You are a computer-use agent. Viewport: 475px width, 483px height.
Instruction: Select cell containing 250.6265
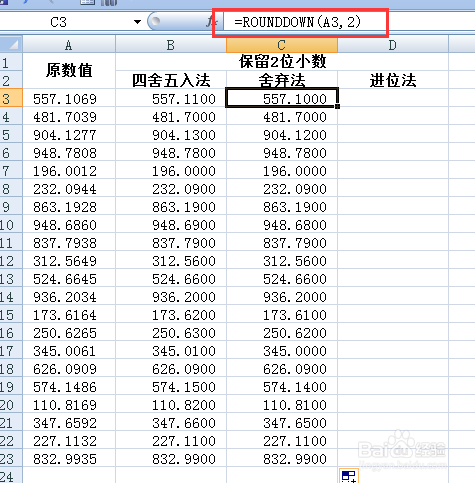69,333
